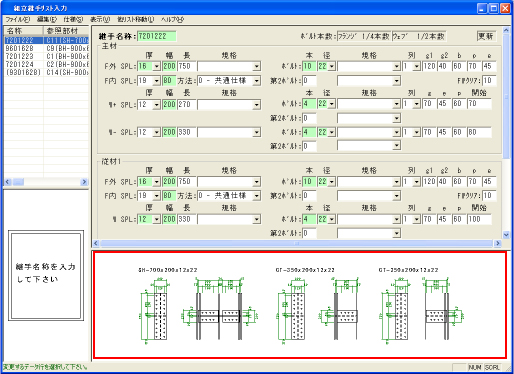The image size is (514, 374).
Task: Expand 従材1 F外 SPL thickness dropdown
Action: [x=157, y=182]
